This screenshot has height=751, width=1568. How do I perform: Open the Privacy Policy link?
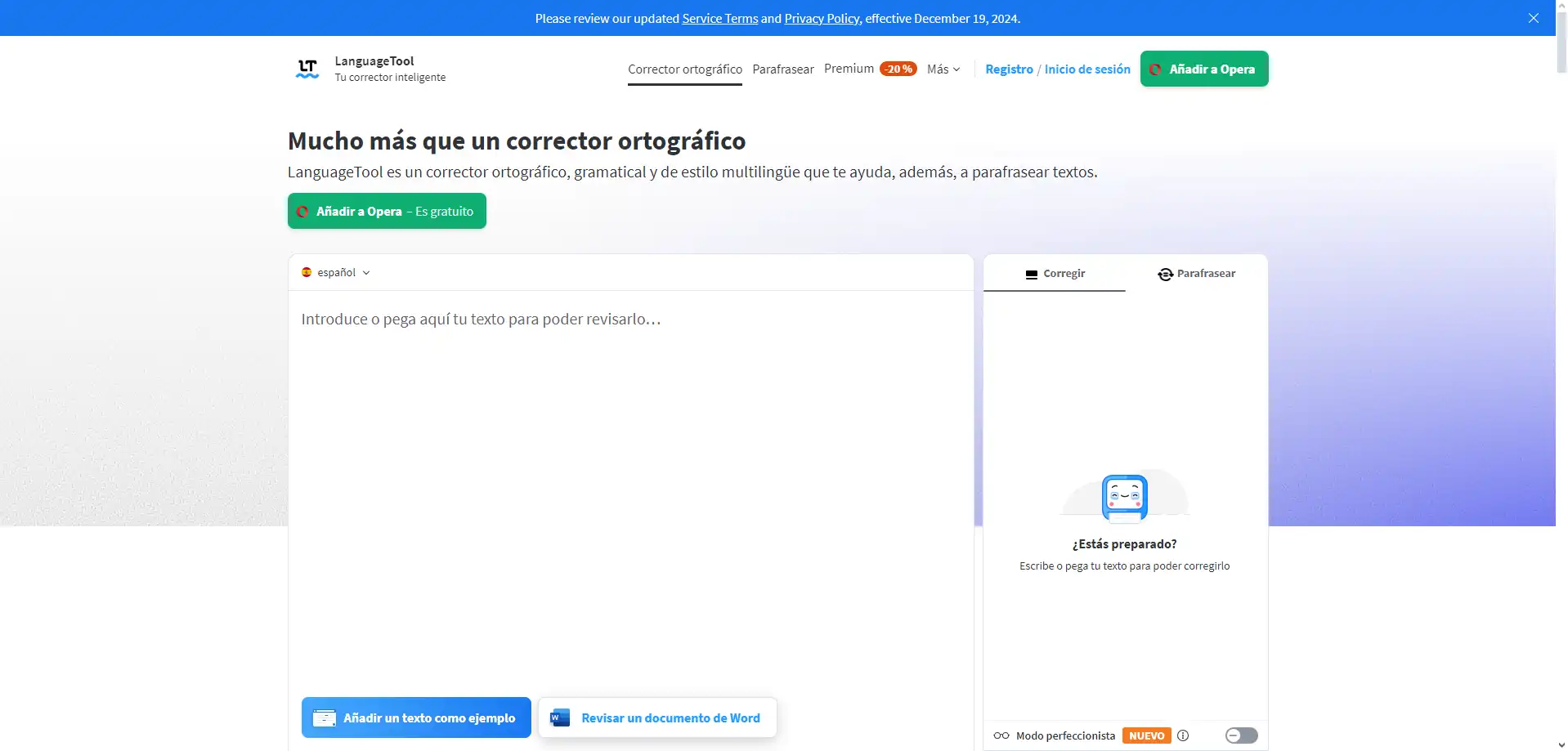[822, 18]
